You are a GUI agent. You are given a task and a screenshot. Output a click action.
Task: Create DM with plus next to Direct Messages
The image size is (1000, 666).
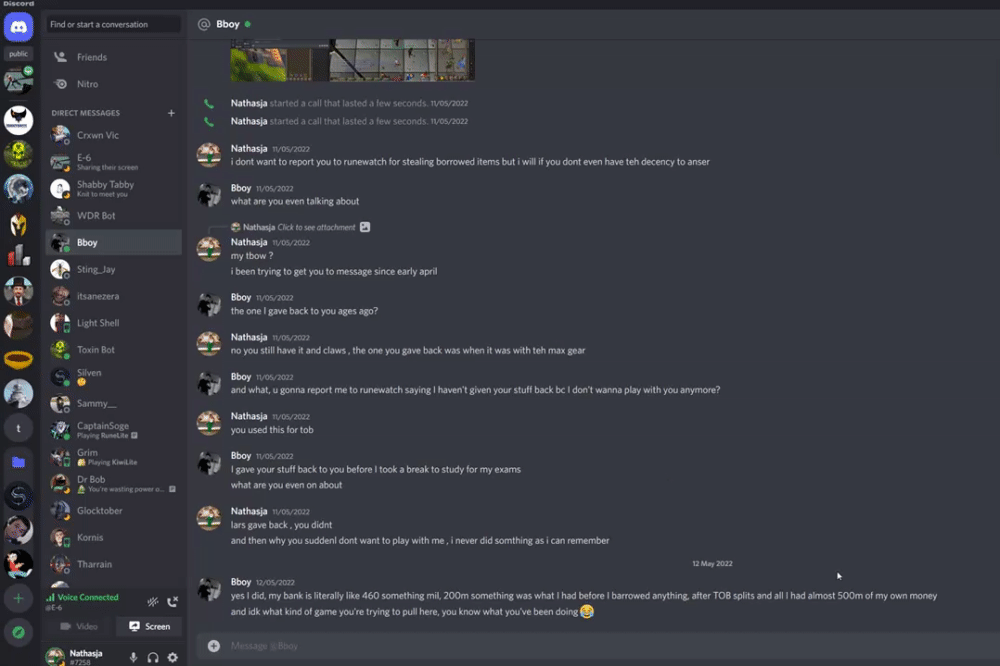pos(171,113)
